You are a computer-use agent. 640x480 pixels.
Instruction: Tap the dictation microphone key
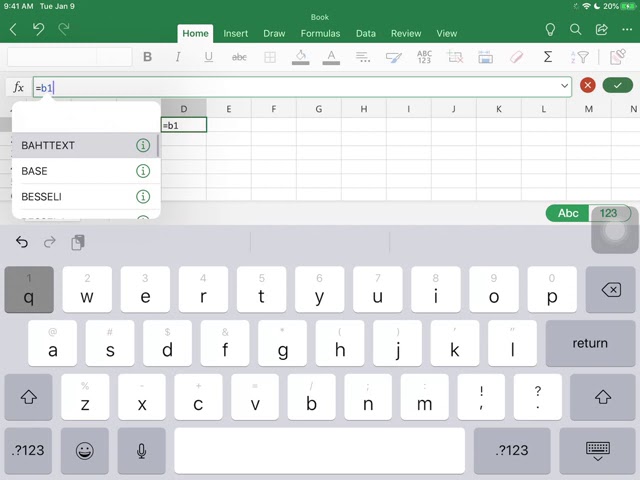click(x=142, y=451)
